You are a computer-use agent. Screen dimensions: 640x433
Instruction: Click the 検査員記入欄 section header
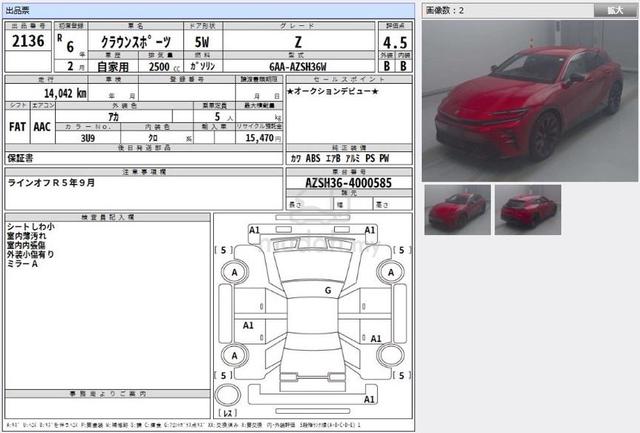[108, 217]
